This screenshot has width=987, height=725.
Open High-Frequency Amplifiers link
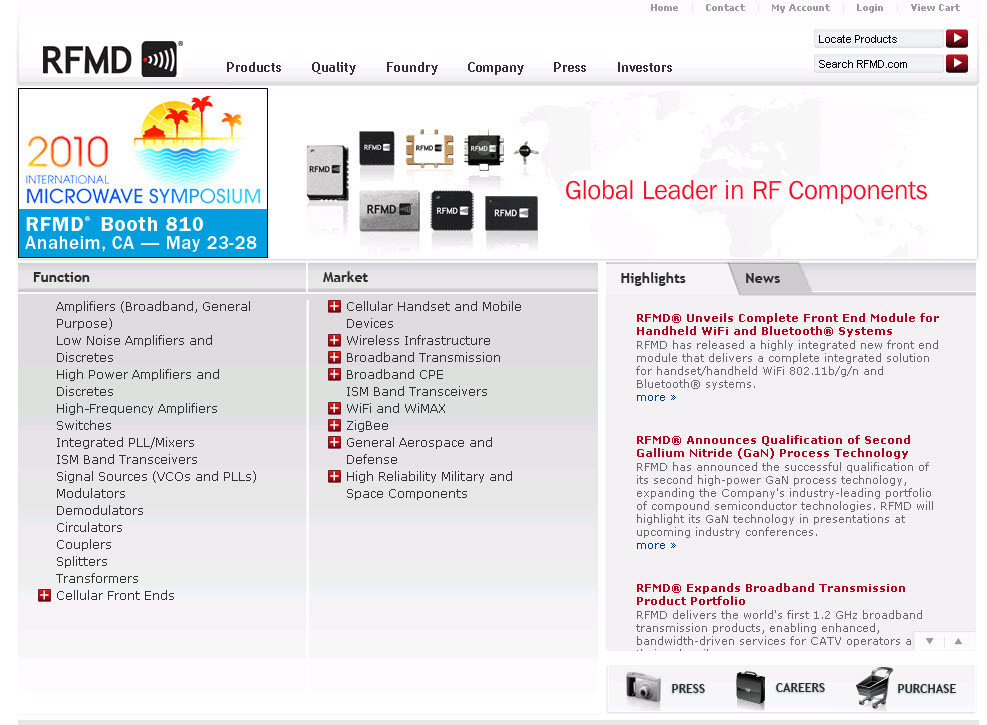point(137,408)
